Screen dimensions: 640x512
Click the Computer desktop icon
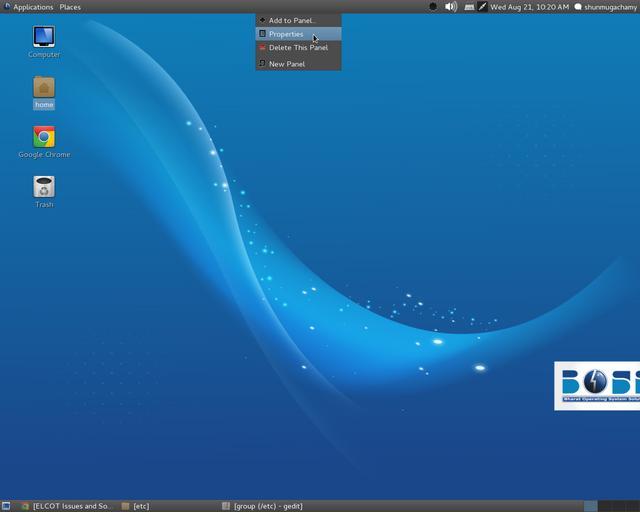pos(44,38)
